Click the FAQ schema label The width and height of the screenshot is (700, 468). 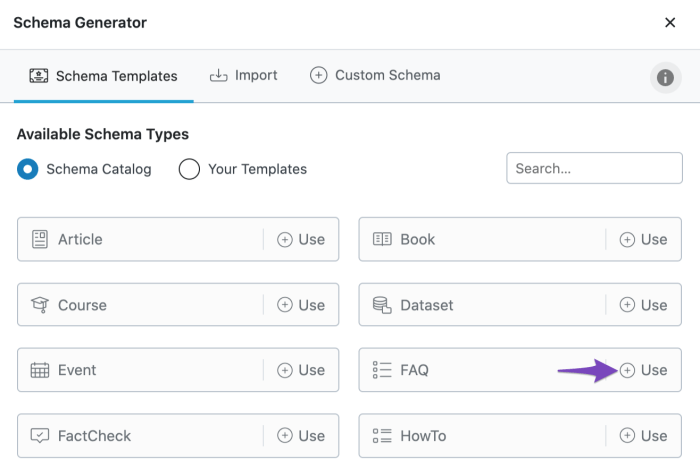coord(415,370)
